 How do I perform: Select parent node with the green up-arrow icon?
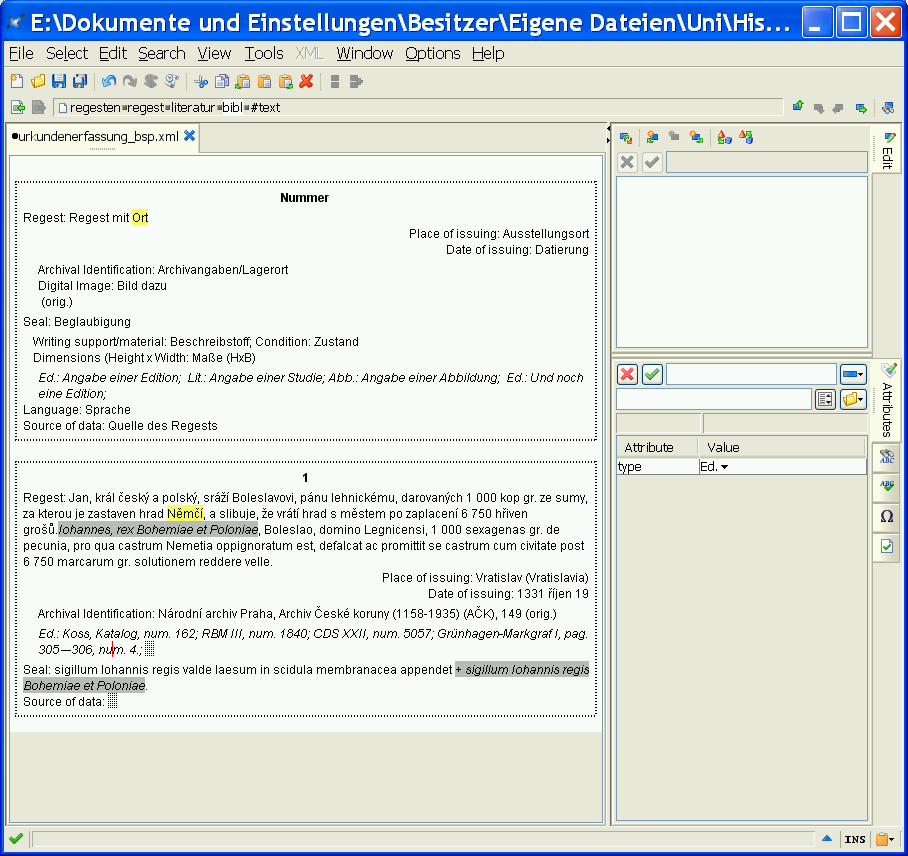tap(798, 106)
